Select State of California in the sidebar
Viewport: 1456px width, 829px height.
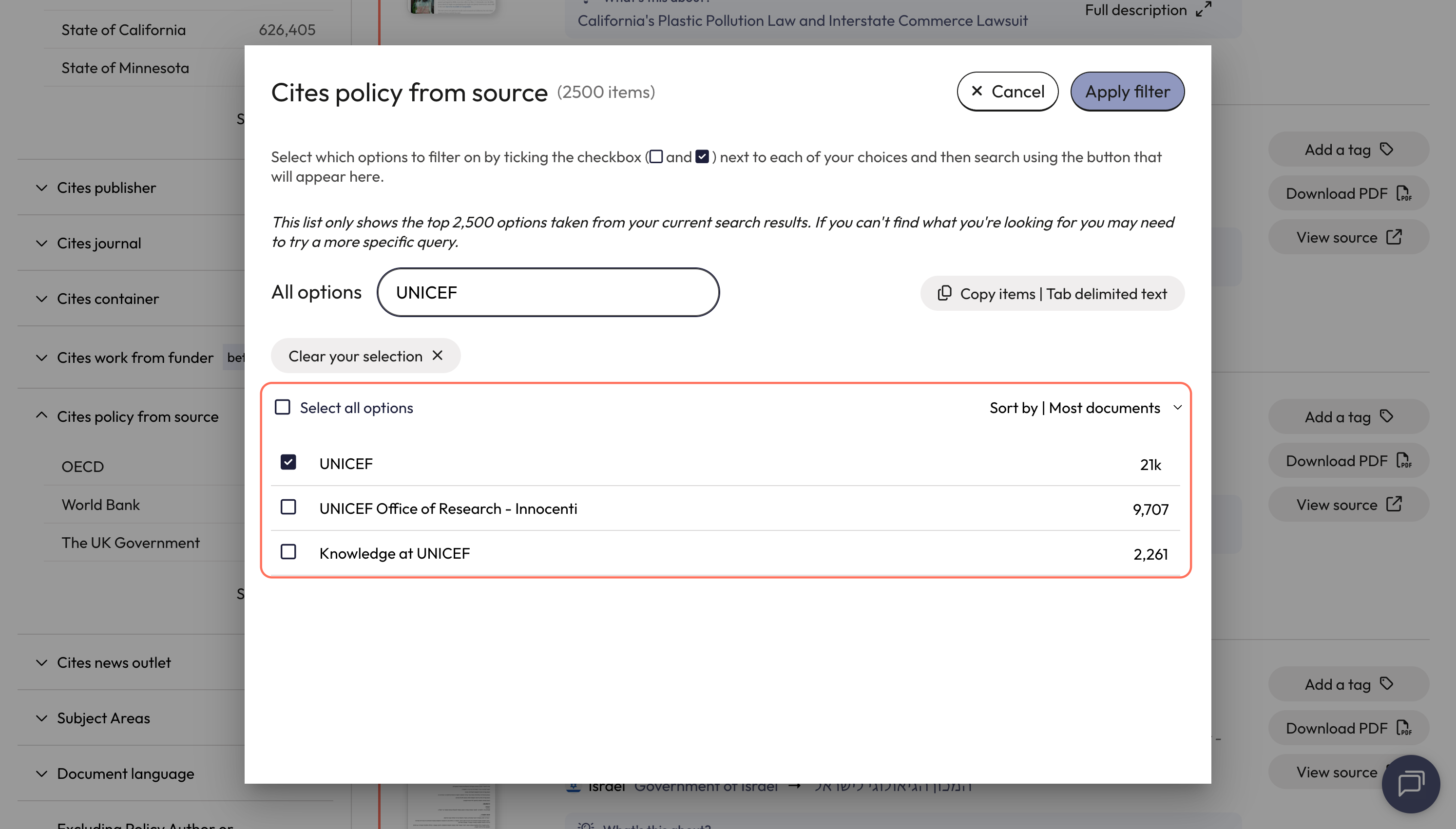click(x=124, y=30)
